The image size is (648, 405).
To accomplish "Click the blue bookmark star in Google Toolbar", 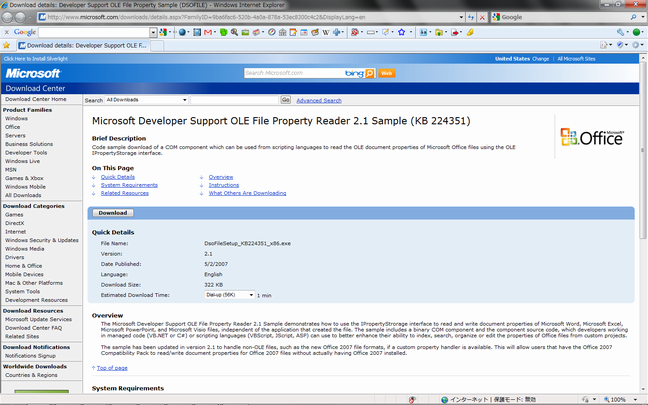I will tap(401, 32).
